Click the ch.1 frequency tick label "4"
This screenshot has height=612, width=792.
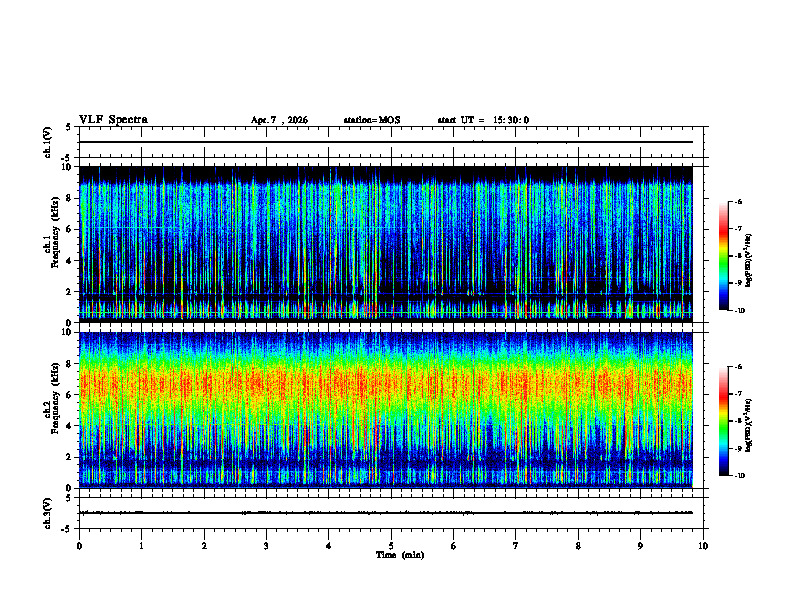(x=68, y=261)
